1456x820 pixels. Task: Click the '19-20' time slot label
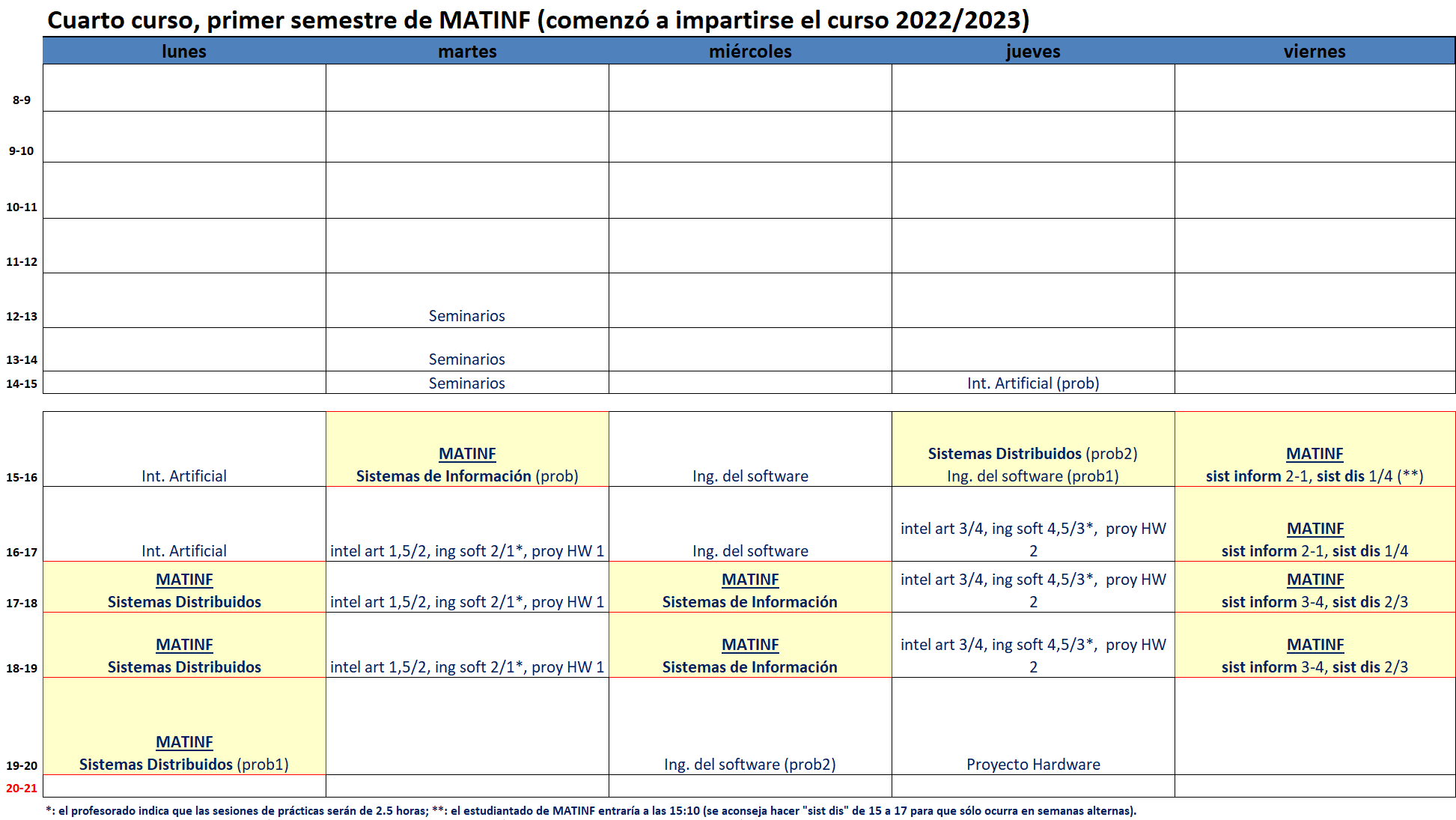coord(22,766)
